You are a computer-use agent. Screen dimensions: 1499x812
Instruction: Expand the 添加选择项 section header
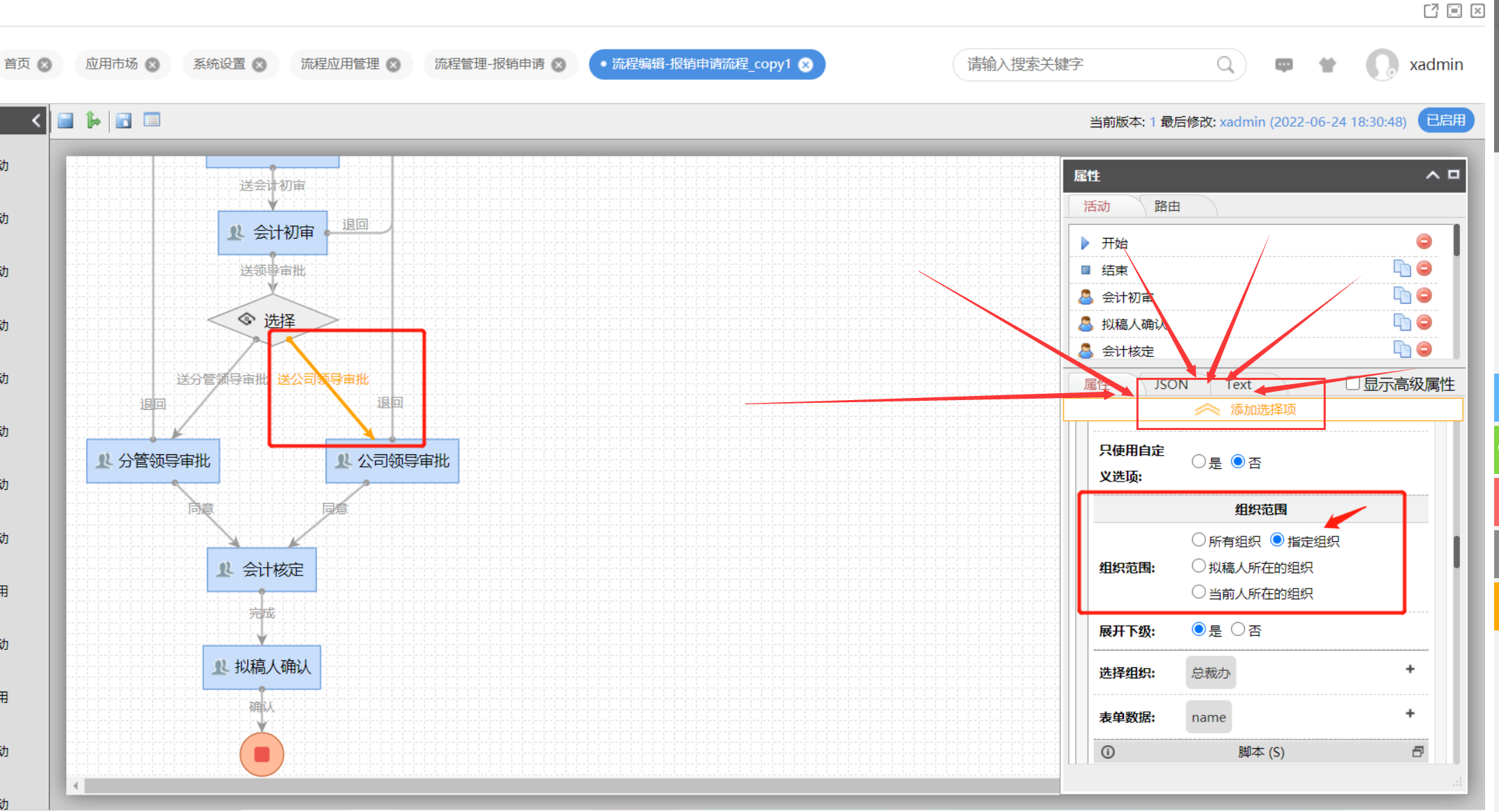pyautogui.click(x=1262, y=409)
